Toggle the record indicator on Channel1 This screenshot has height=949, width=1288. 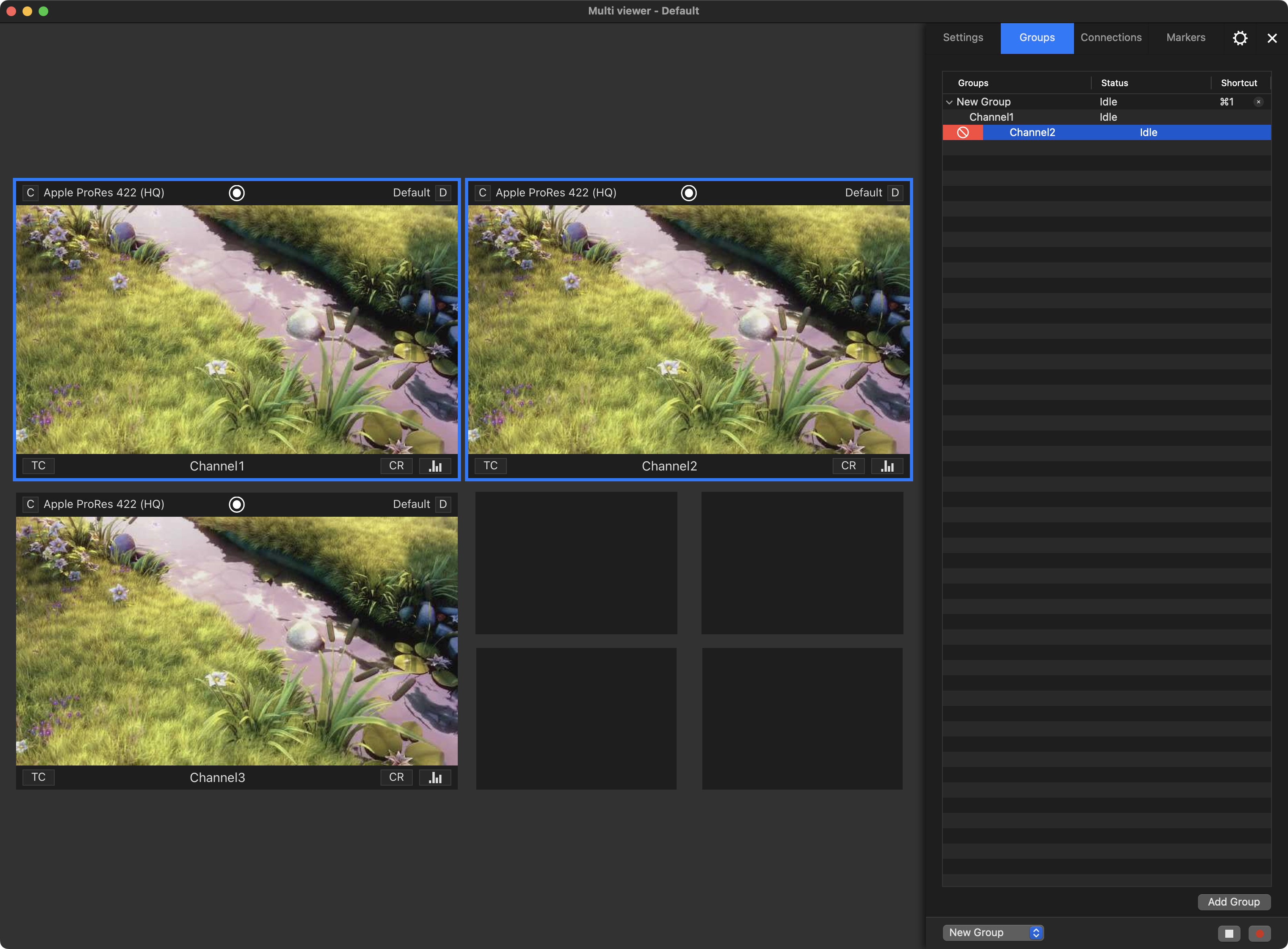pos(237,193)
